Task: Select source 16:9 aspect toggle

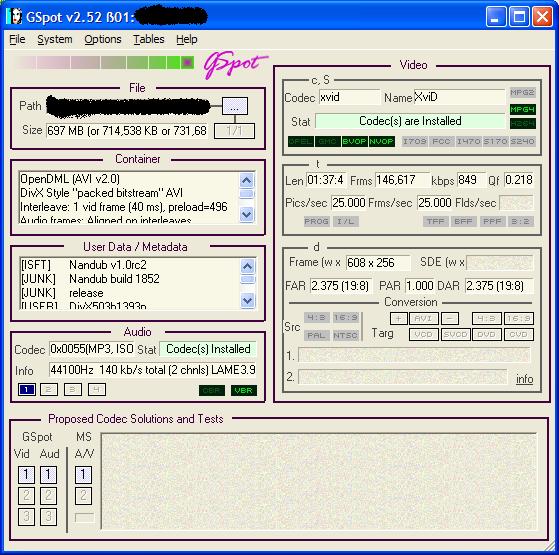Action: click(x=346, y=317)
